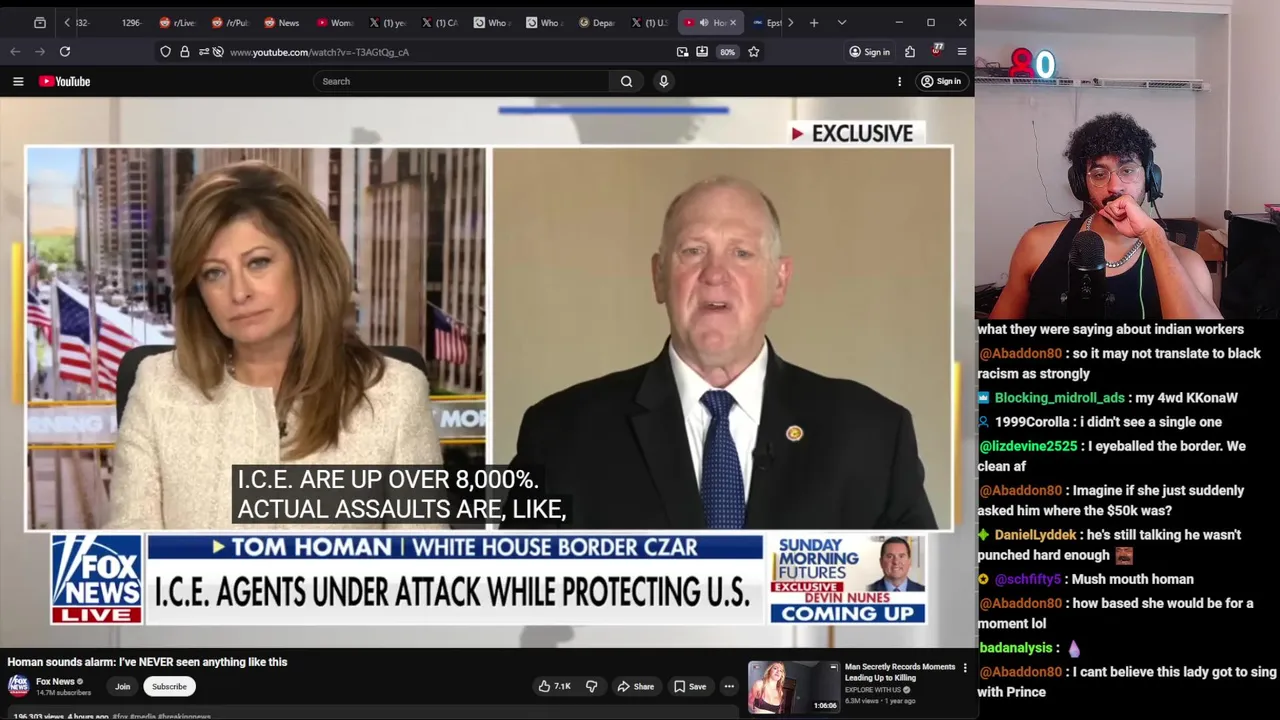Viewport: 1280px width, 720px height.
Task: Dislike the video with thumbs down
Action: [x=591, y=686]
